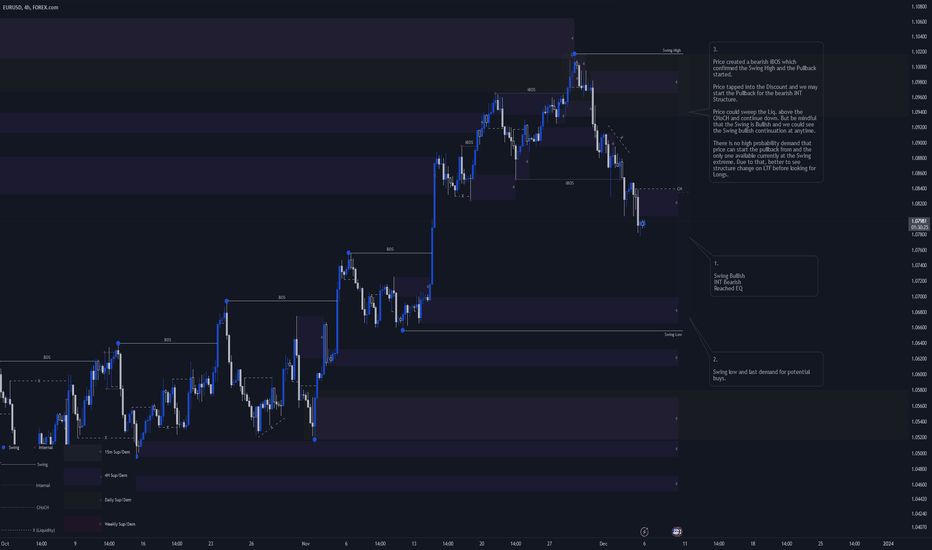The height and width of the screenshot is (550, 932).
Task: Click the 4H Sup/Dem legend color box
Action: 83,476
